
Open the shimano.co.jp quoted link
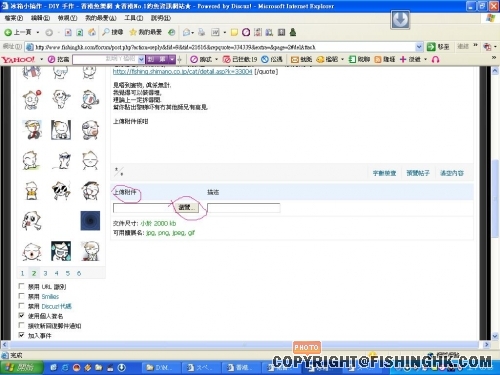click(182, 71)
